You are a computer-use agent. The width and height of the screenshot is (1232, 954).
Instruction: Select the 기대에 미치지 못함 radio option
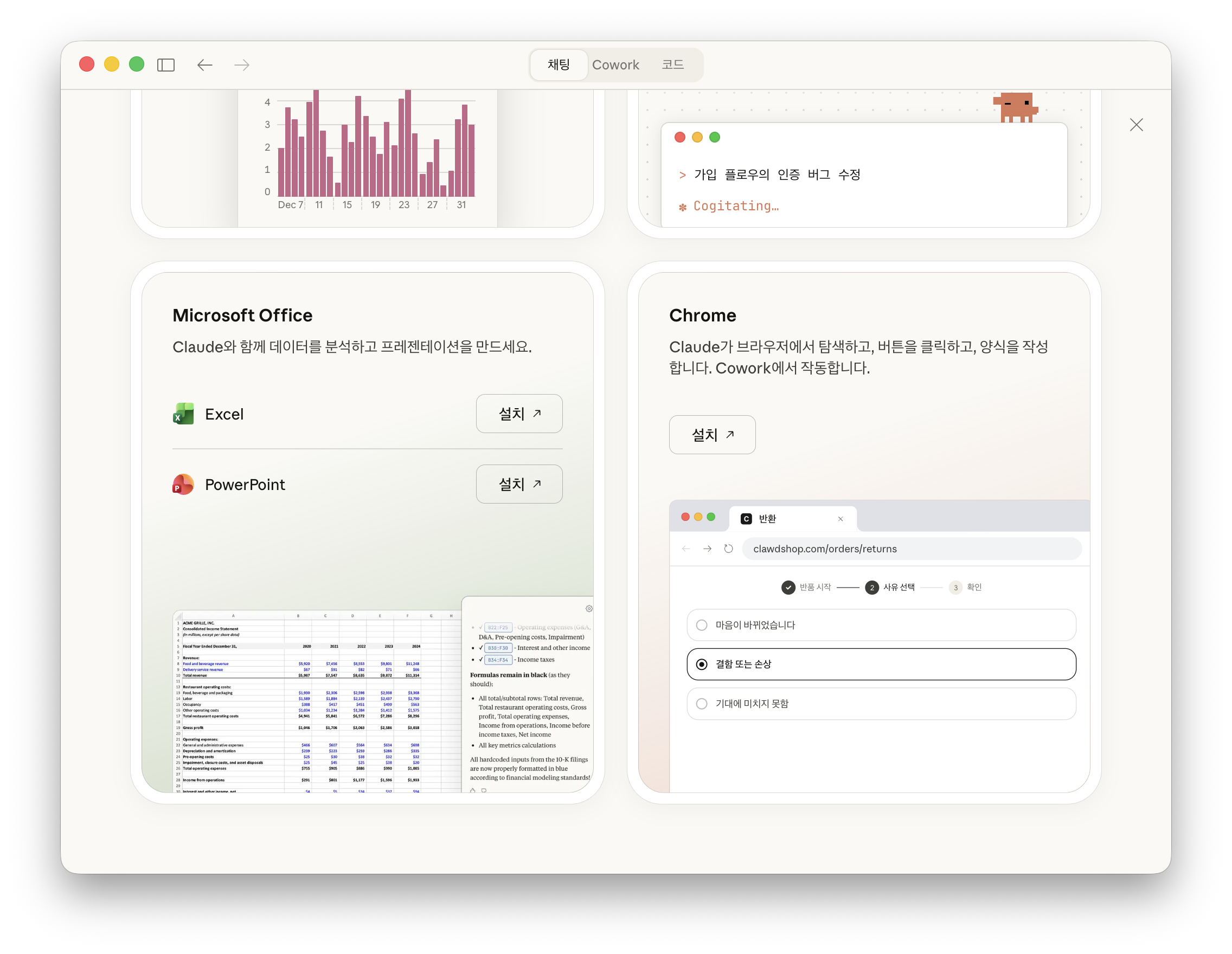coord(702,704)
